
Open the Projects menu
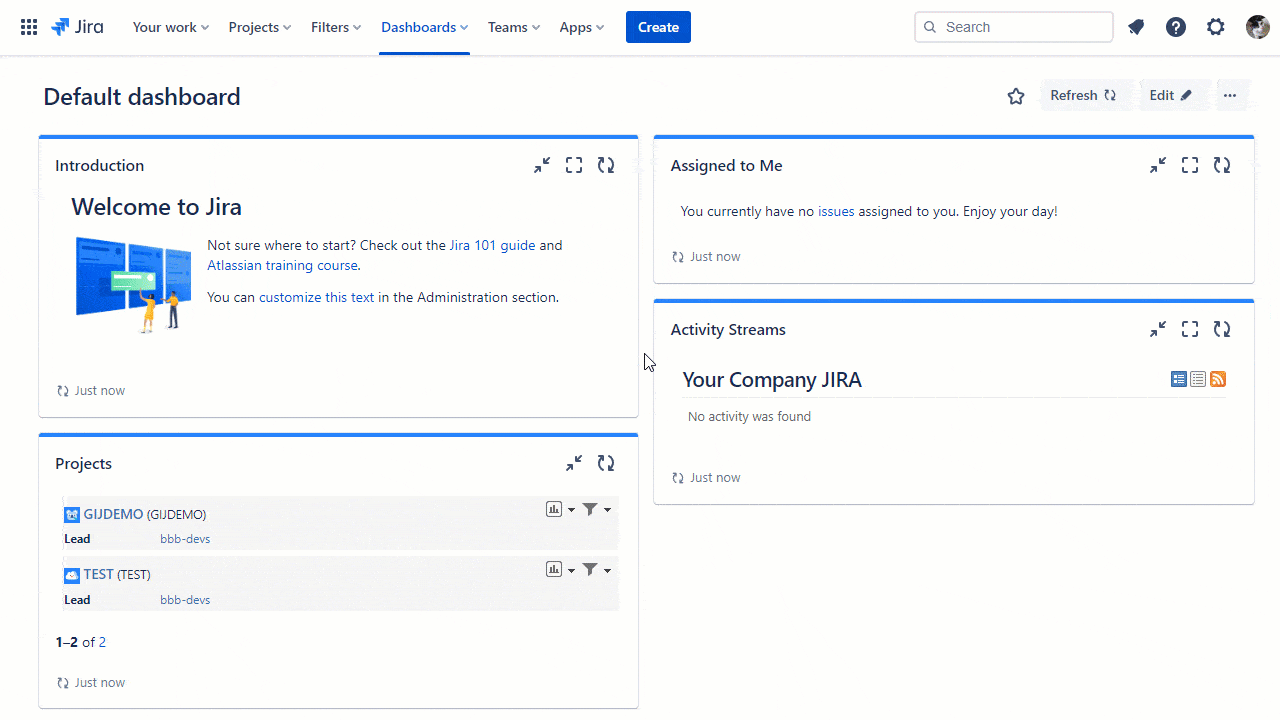point(260,27)
